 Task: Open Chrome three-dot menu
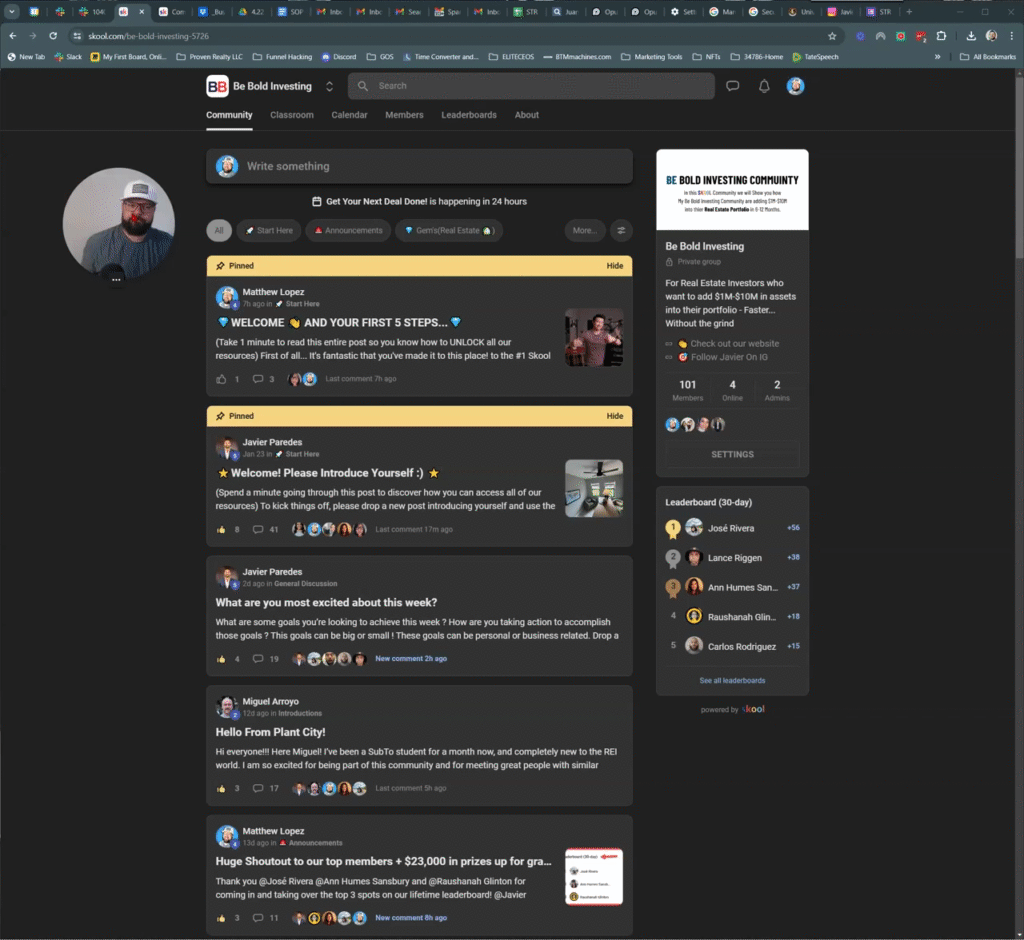1012,36
